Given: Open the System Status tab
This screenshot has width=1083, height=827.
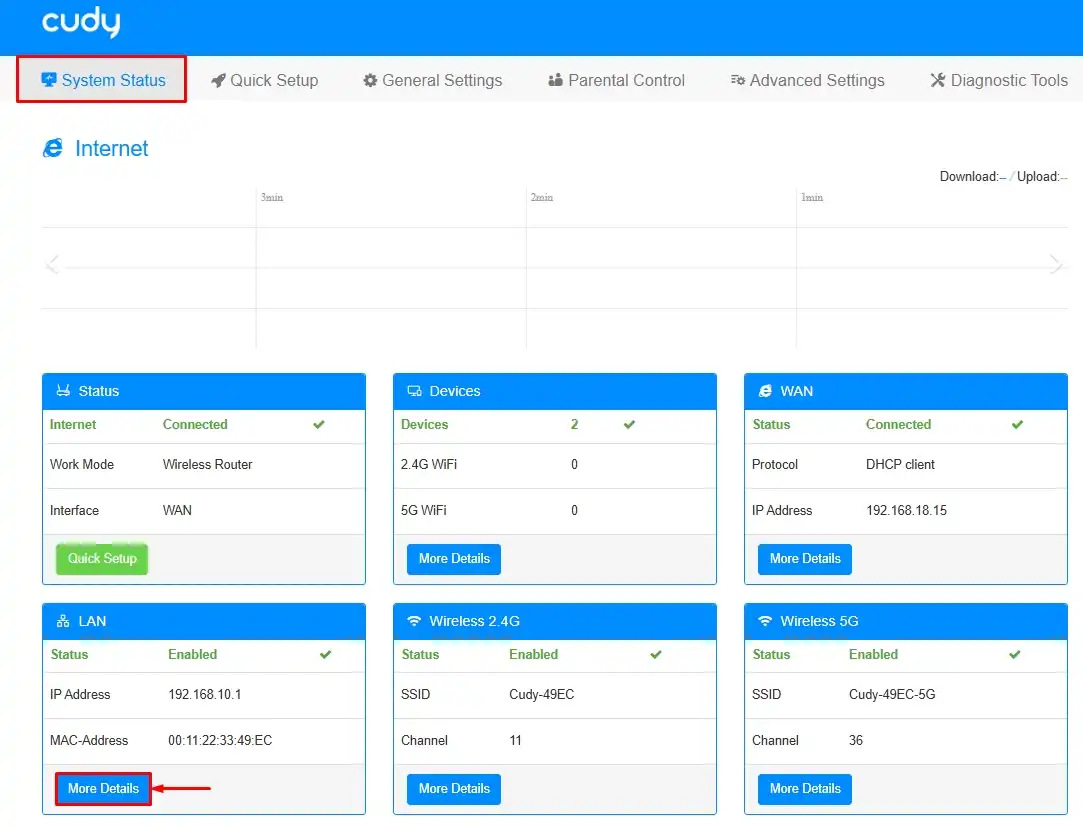Looking at the screenshot, I should coord(102,80).
